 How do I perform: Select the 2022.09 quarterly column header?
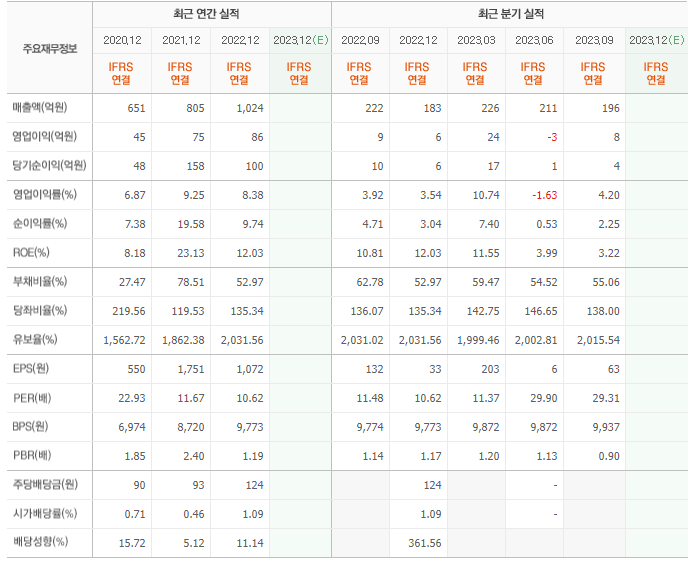click(x=360, y=40)
